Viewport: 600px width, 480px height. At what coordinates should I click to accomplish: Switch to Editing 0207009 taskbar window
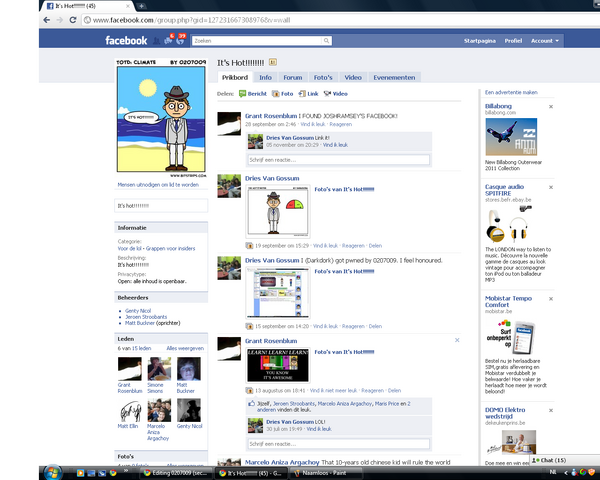click(x=176, y=473)
